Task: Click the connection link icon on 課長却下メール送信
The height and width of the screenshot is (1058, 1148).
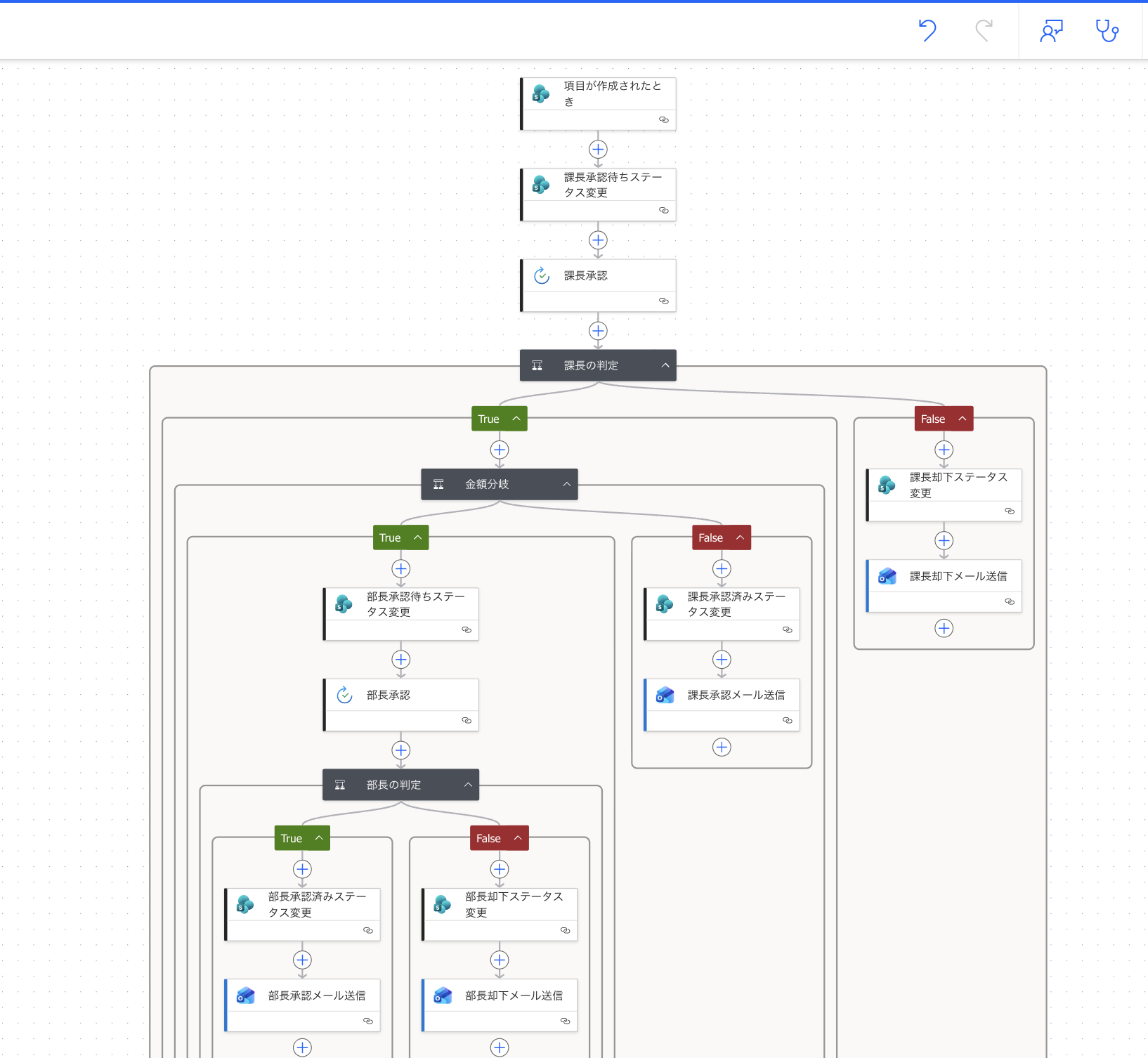Action: coord(1010,601)
